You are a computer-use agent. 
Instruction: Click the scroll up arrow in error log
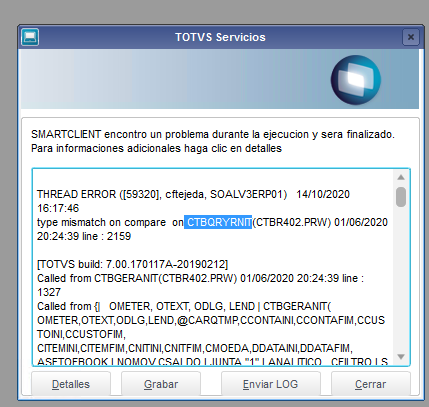401,177
